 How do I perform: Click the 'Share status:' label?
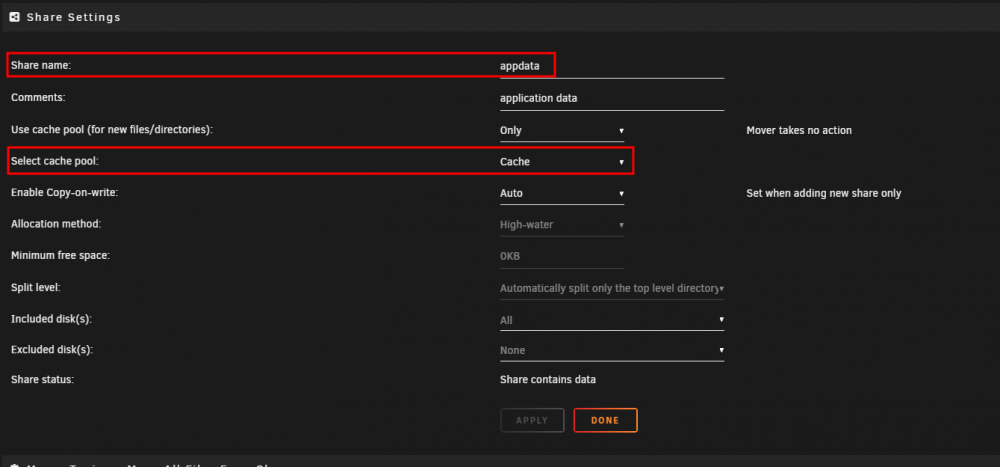tap(43, 380)
